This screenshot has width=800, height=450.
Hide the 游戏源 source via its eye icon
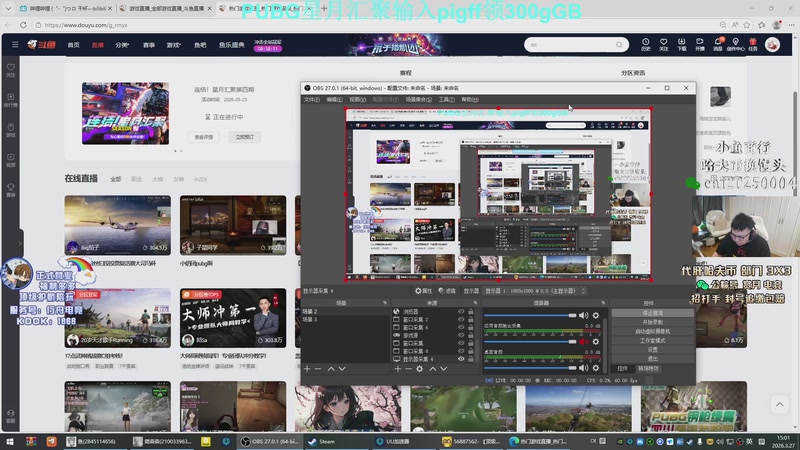pyautogui.click(x=461, y=335)
